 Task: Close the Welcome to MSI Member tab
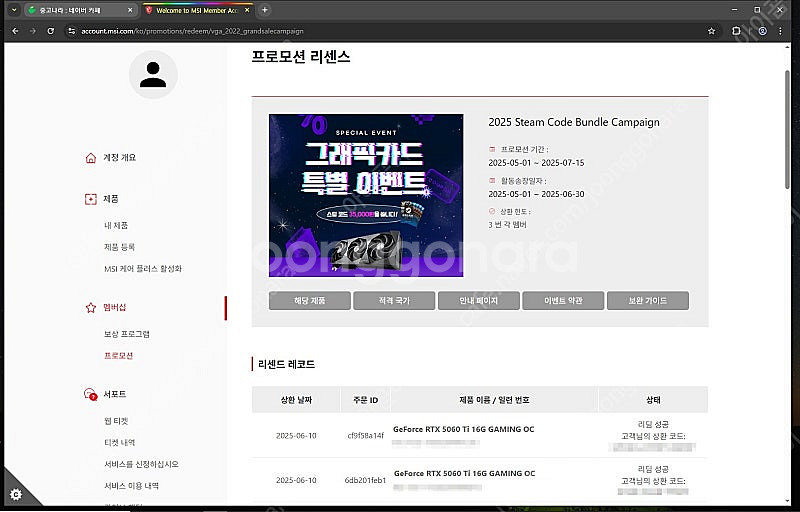[x=247, y=10]
